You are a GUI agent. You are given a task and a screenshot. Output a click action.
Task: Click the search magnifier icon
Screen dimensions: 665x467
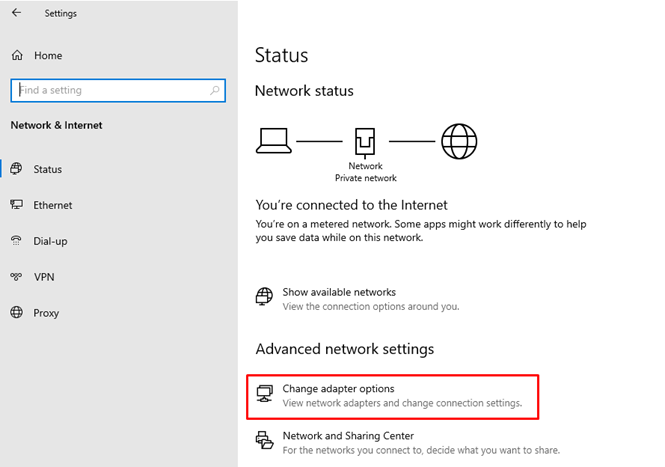pos(215,90)
